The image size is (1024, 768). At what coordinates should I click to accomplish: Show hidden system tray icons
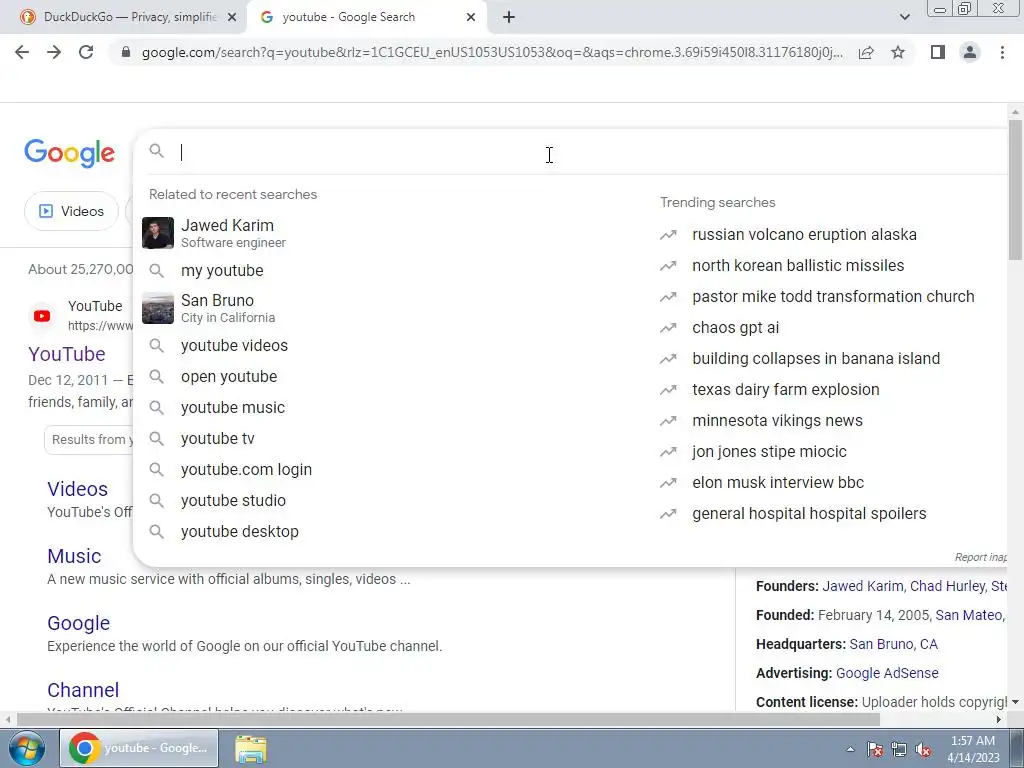[850, 749]
